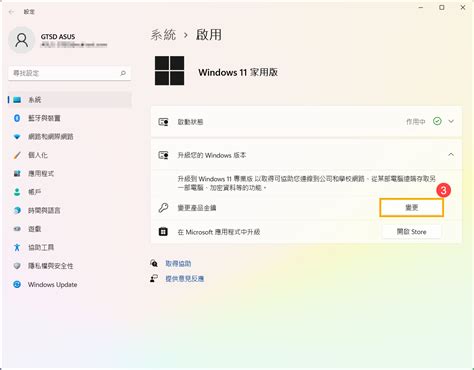Open 時間與語言 time and language
The height and width of the screenshot is (370, 474).
click(x=69, y=210)
